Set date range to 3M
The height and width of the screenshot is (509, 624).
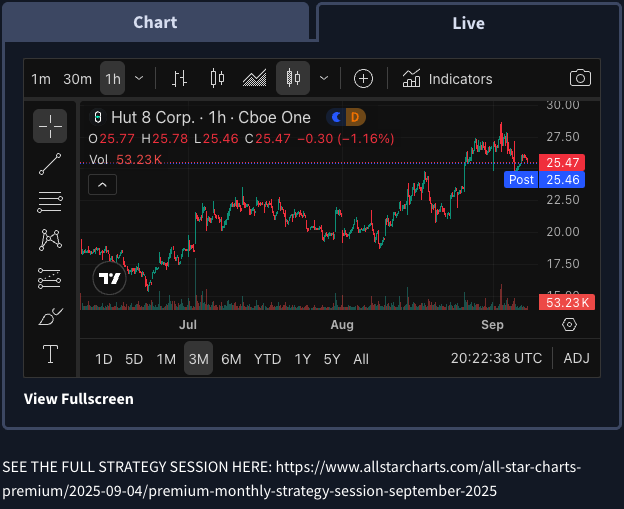[198, 358]
